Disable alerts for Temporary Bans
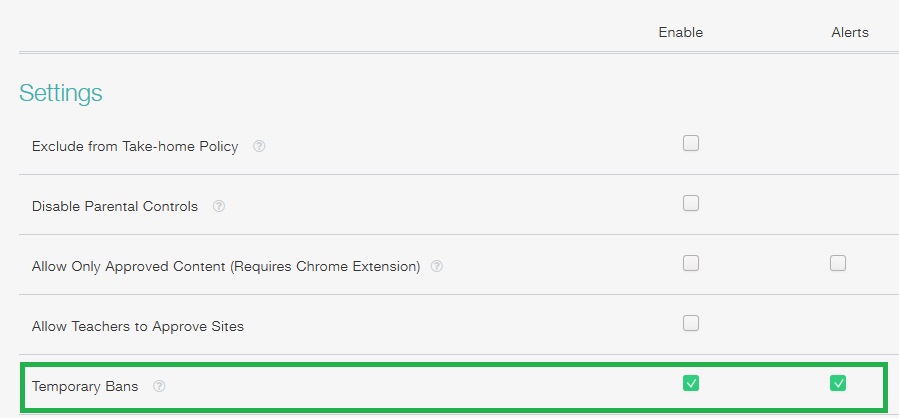 click(838, 383)
